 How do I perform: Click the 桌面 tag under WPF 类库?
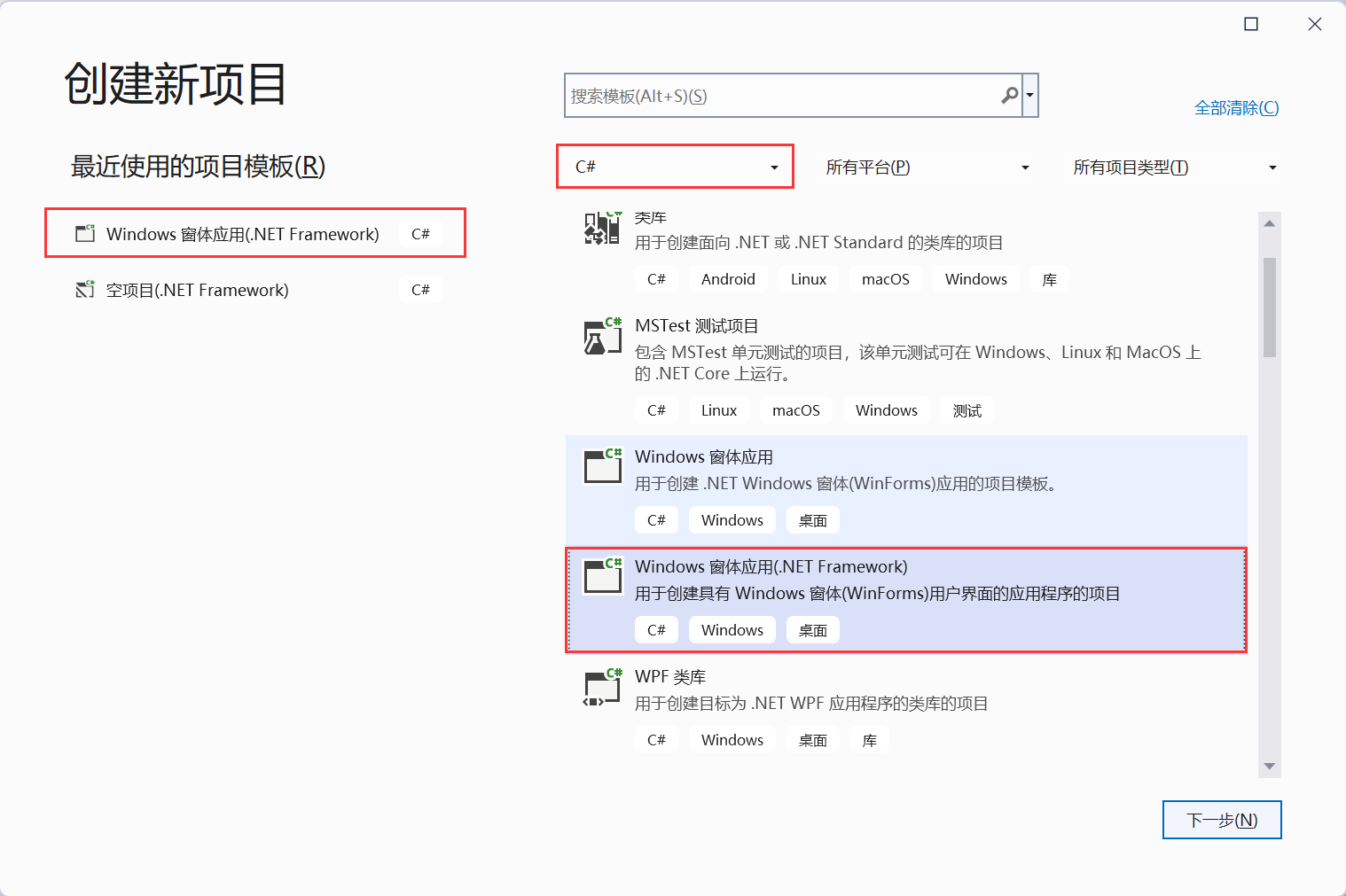click(813, 740)
